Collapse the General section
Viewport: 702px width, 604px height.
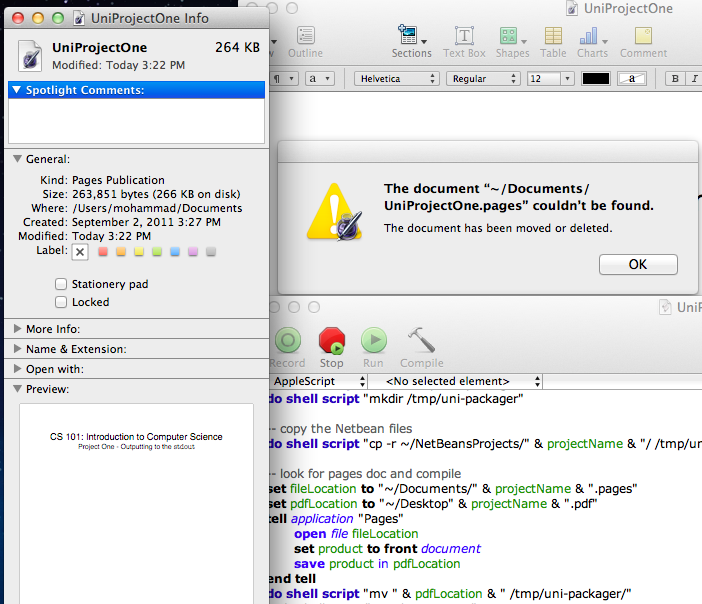(x=17, y=158)
